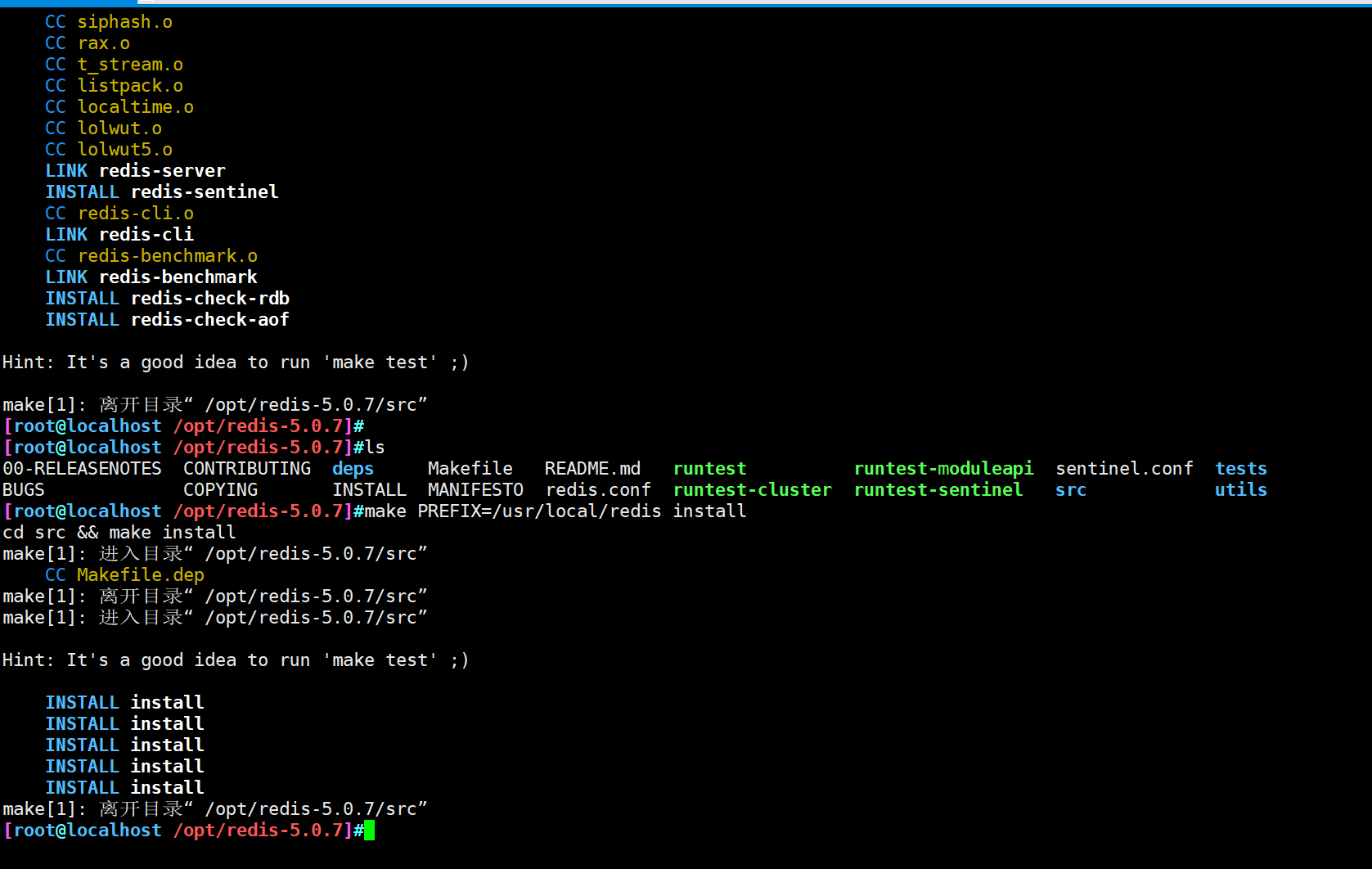Click the "siphash.o" compile line
1372x869 pixels.
(109, 22)
